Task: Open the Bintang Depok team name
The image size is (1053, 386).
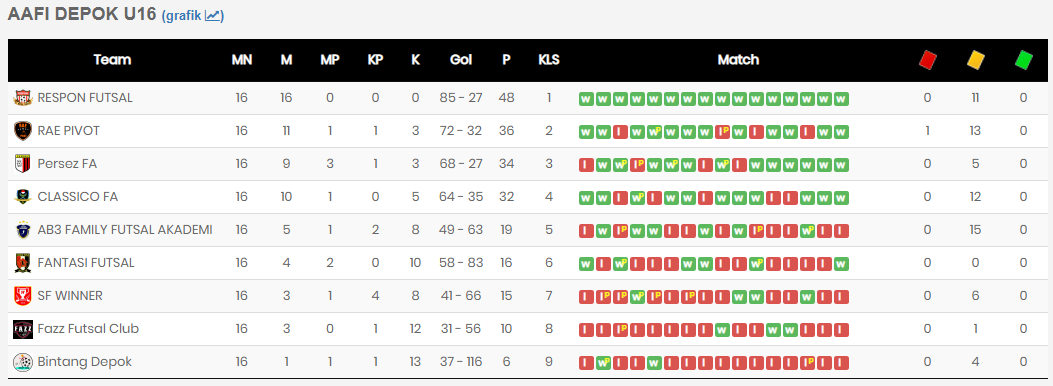Action: [x=85, y=362]
